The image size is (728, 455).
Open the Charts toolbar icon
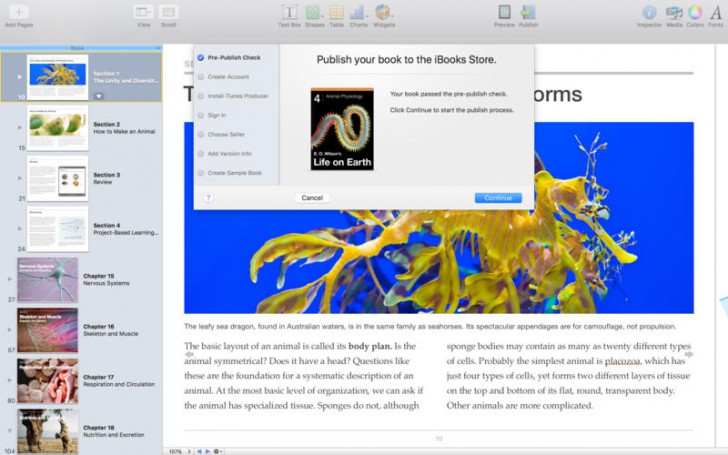point(358,12)
